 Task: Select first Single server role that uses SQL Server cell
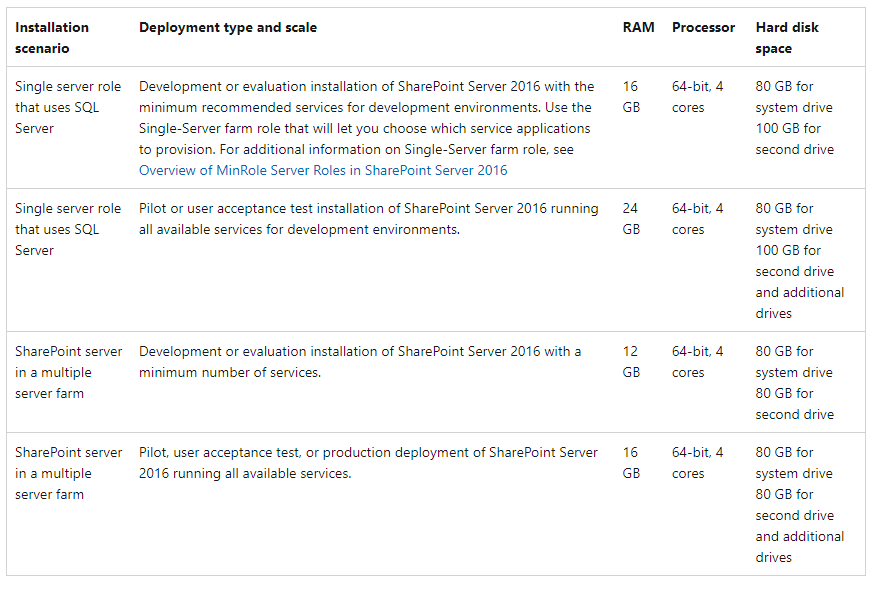tap(67, 107)
